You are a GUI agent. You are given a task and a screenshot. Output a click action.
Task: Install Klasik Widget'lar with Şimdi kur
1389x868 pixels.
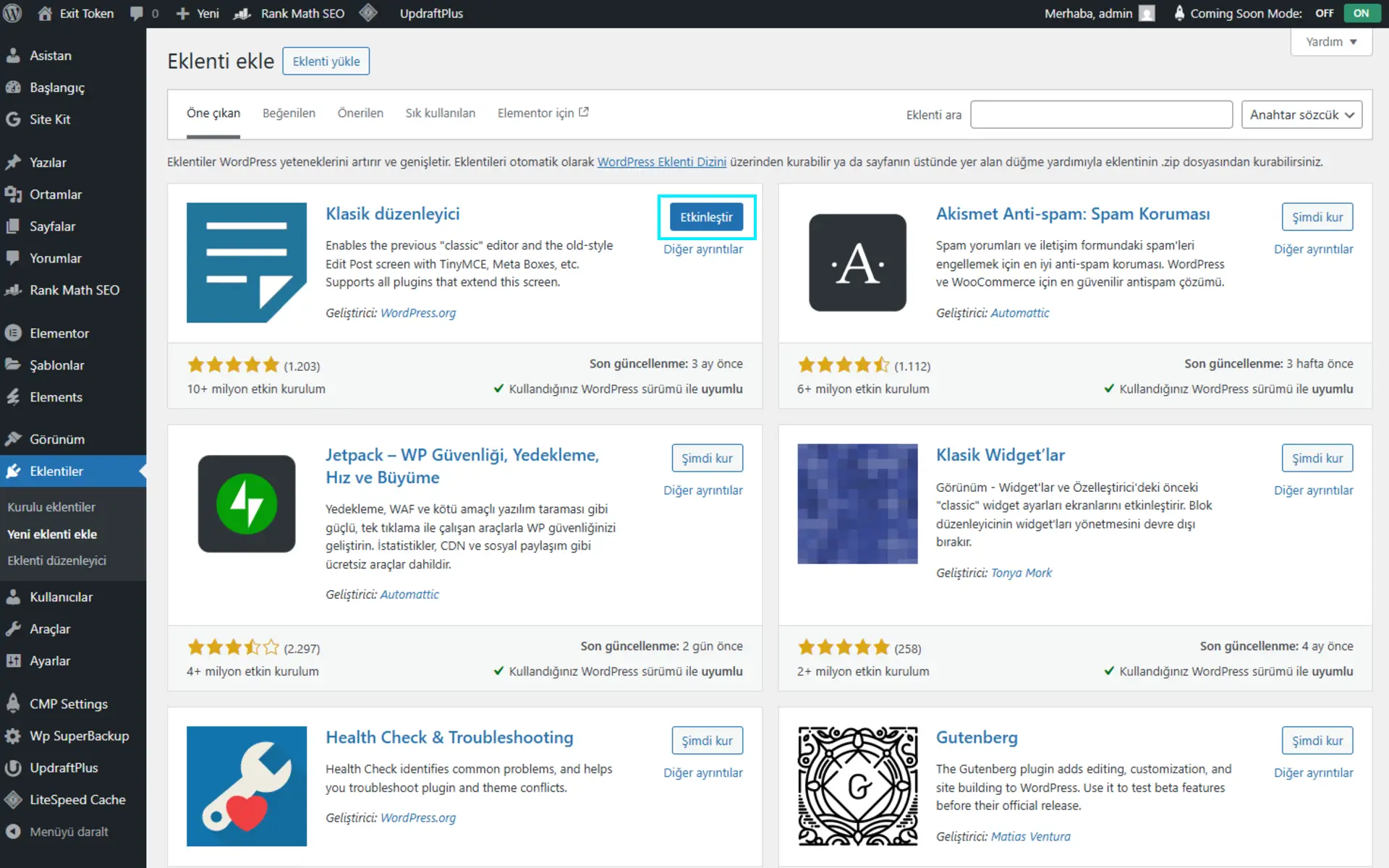(1317, 458)
